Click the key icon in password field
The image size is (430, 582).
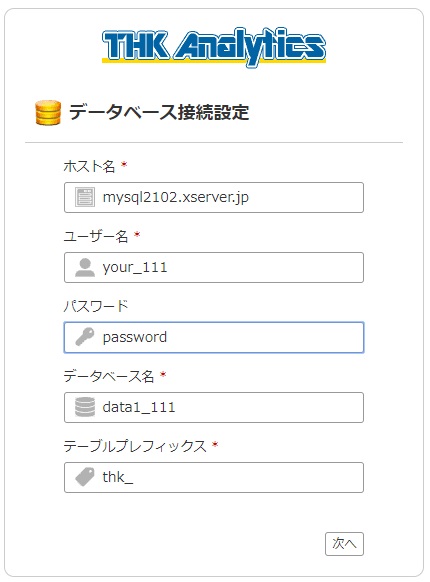click(85, 337)
